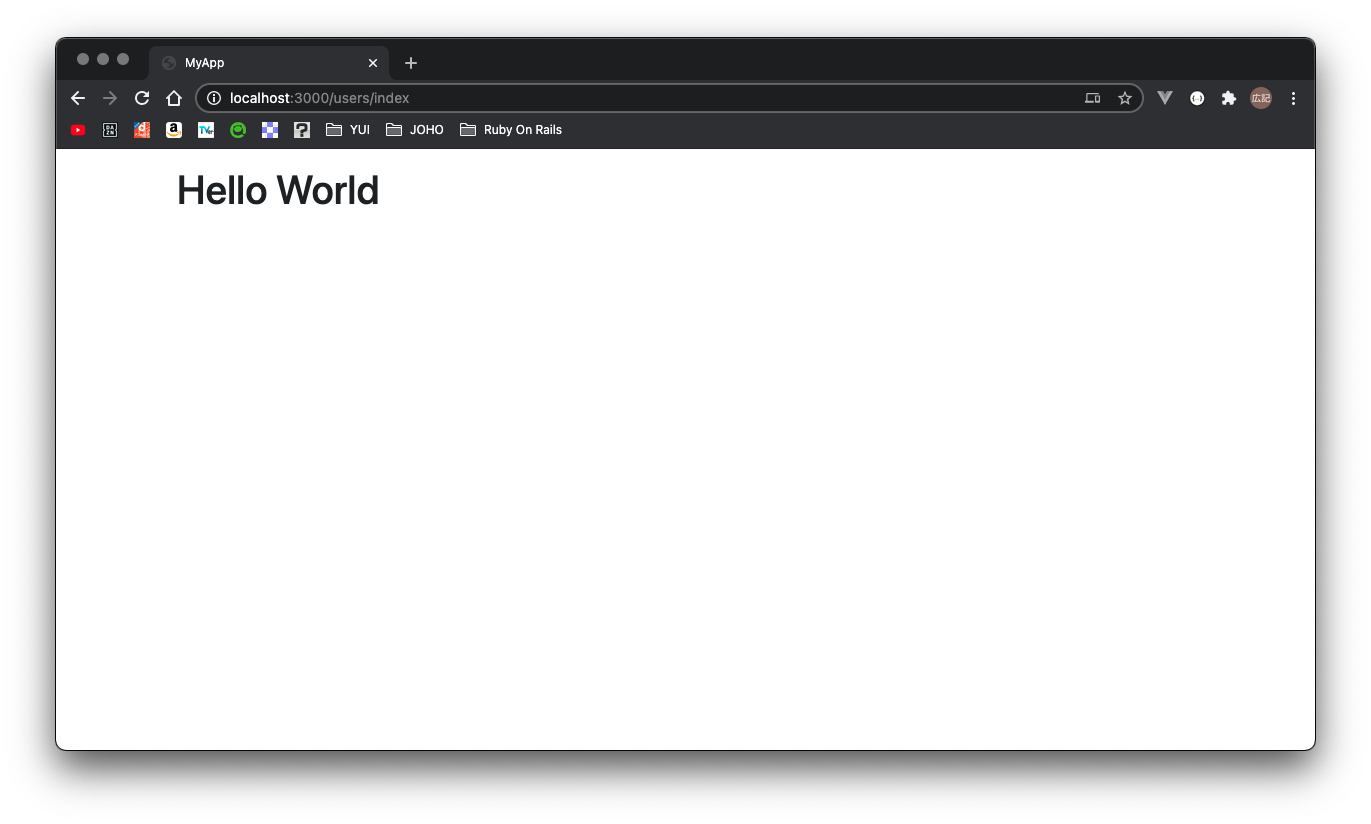
Task: Open the three-dot Chrome menu
Action: (x=1293, y=98)
